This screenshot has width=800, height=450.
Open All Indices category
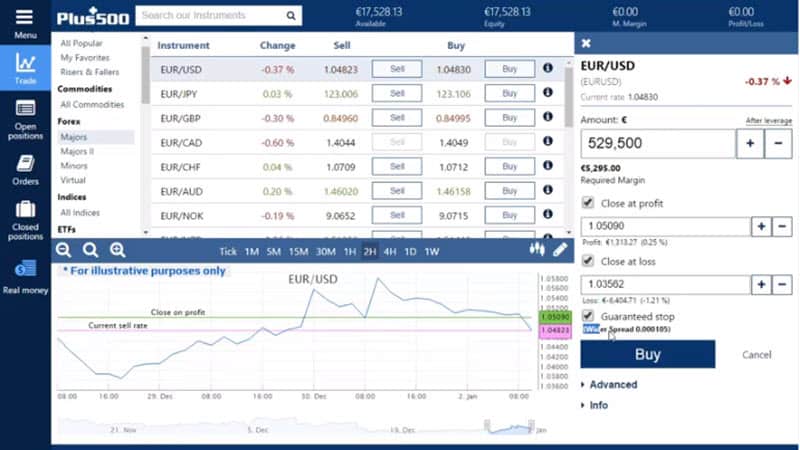(x=80, y=213)
